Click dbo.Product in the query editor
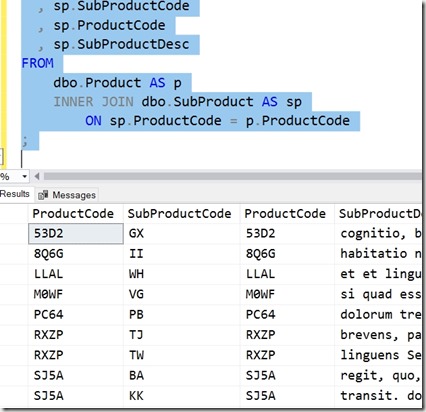The width and height of the screenshot is (426, 412). (x=97, y=83)
